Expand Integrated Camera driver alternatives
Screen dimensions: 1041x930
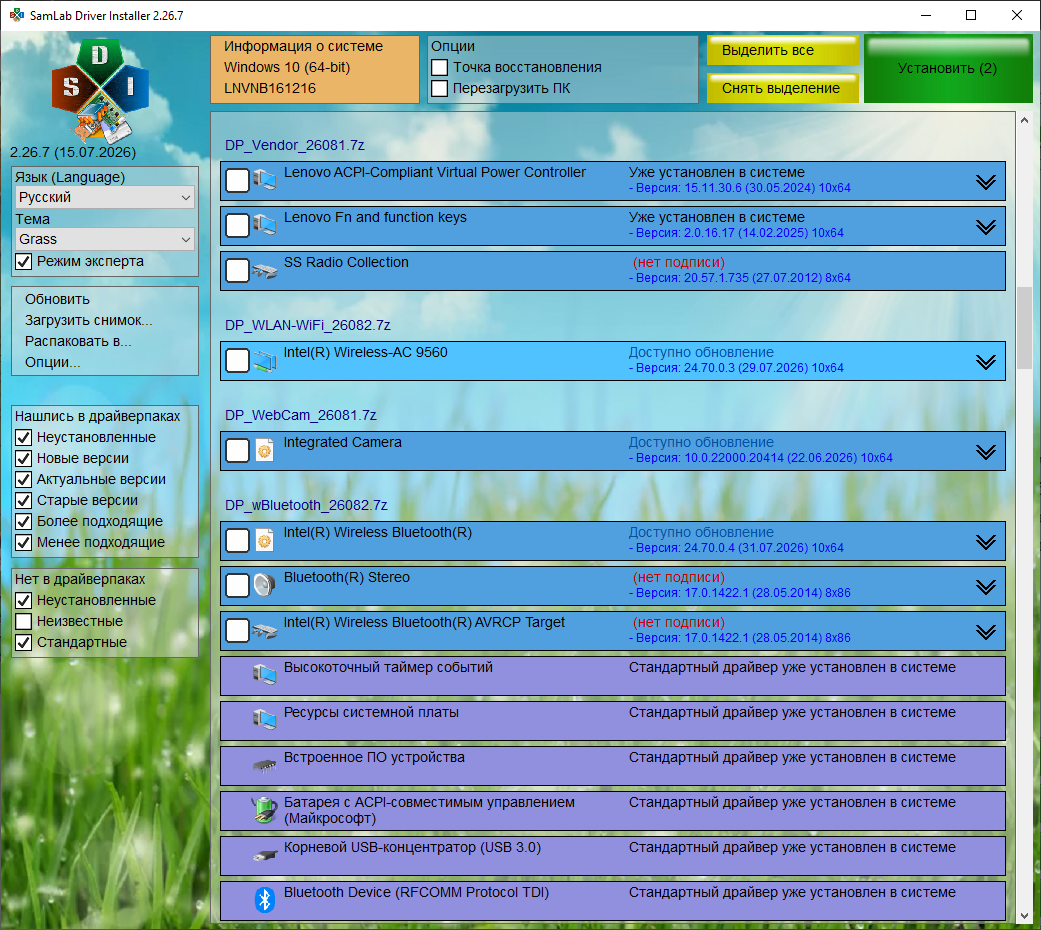click(986, 451)
